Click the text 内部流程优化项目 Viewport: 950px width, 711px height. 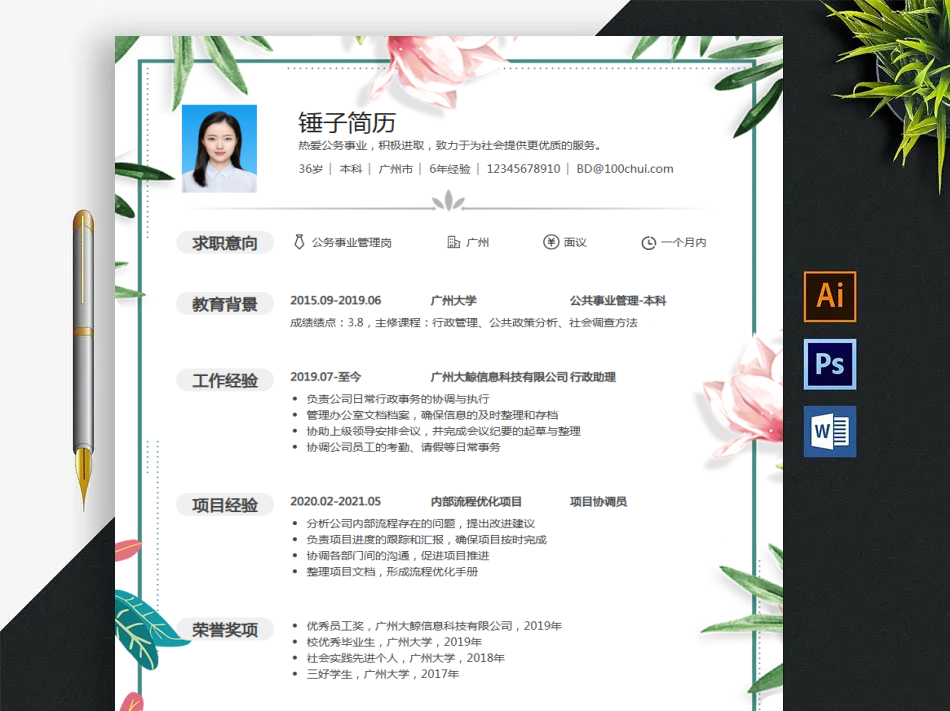(x=476, y=501)
